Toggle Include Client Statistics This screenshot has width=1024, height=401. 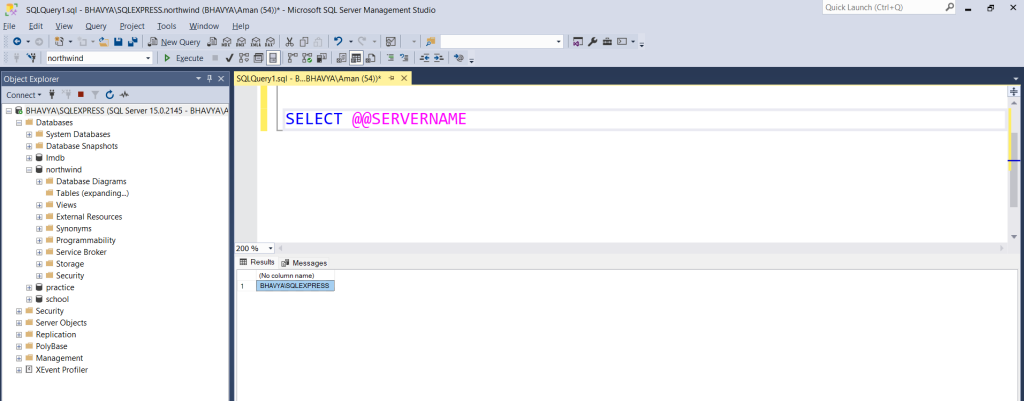(321, 58)
